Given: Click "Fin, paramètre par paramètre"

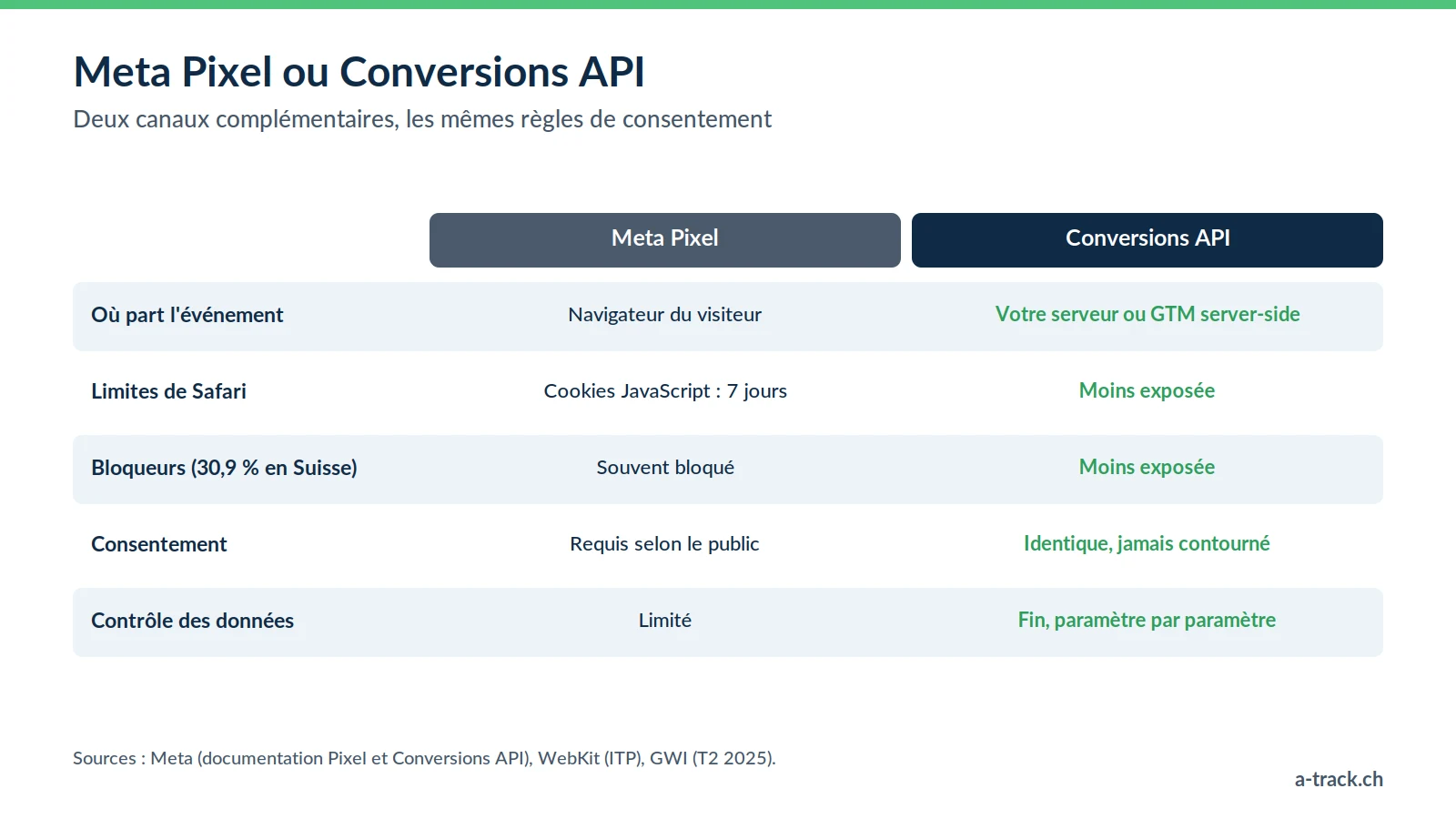Looking at the screenshot, I should 1147,620.
